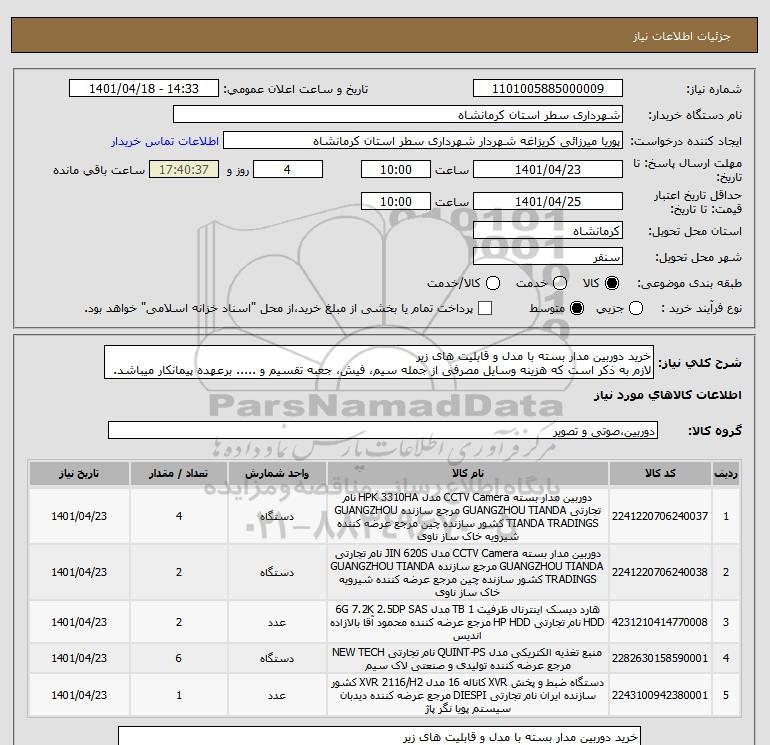Click the unit عدد in hard disk row
770x745 pixels.
click(277, 622)
